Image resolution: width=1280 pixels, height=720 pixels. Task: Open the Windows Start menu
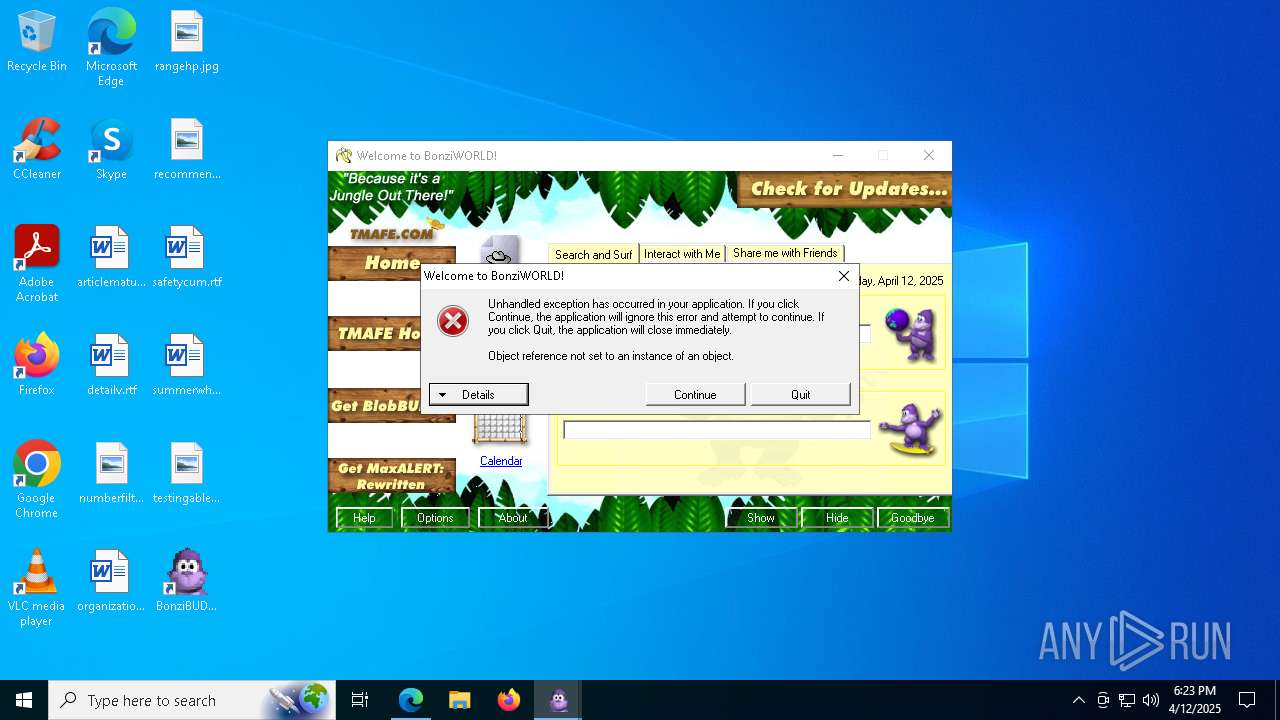click(24, 700)
